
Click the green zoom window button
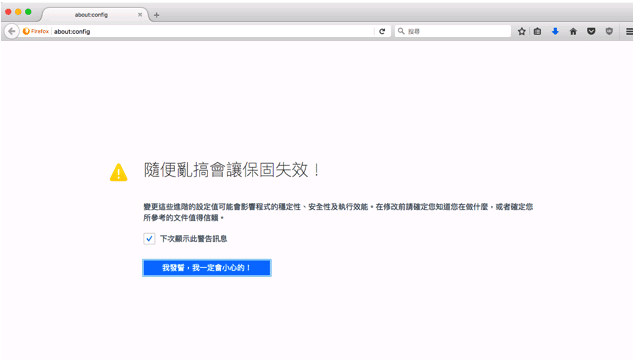coord(28,12)
